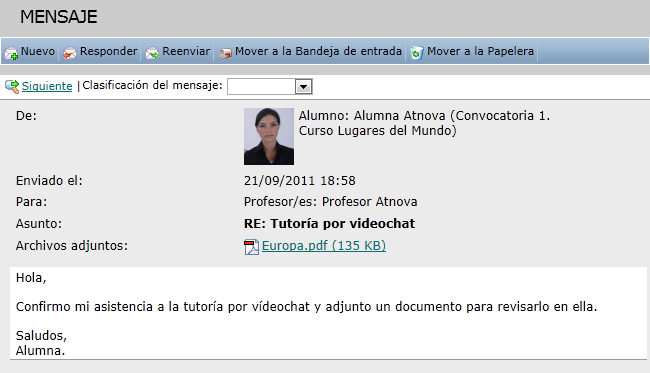Click the message line starting 'Confirmo mi asistencia'
Screen dimensions: 650x373
coord(306,307)
